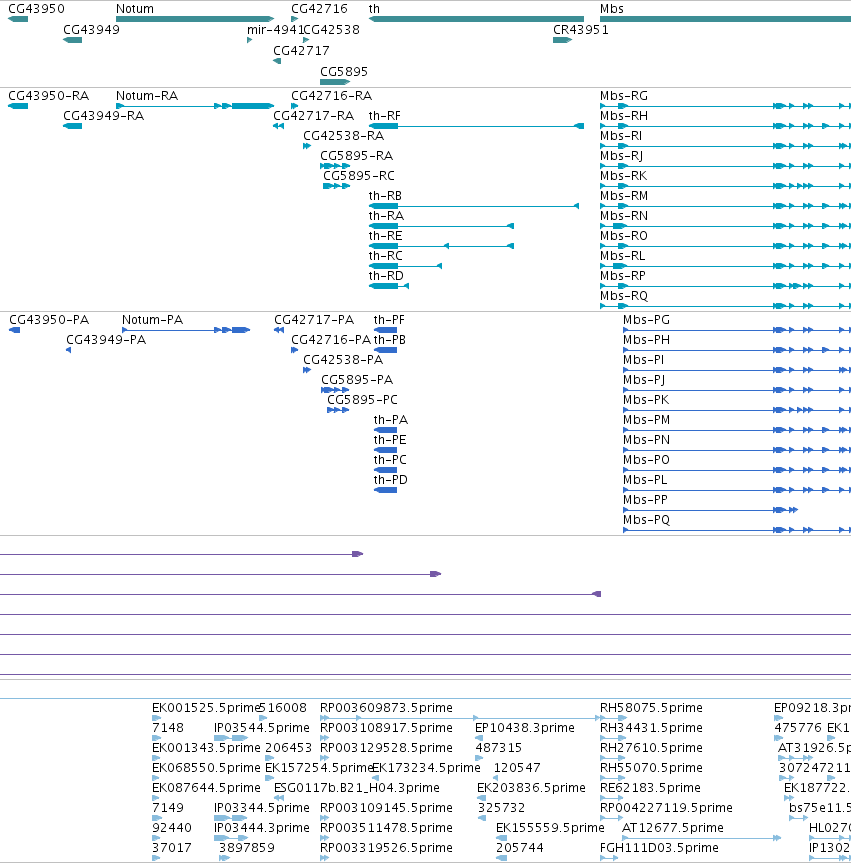
Task: Click Mbs-RK transcript
Action: [725, 186]
